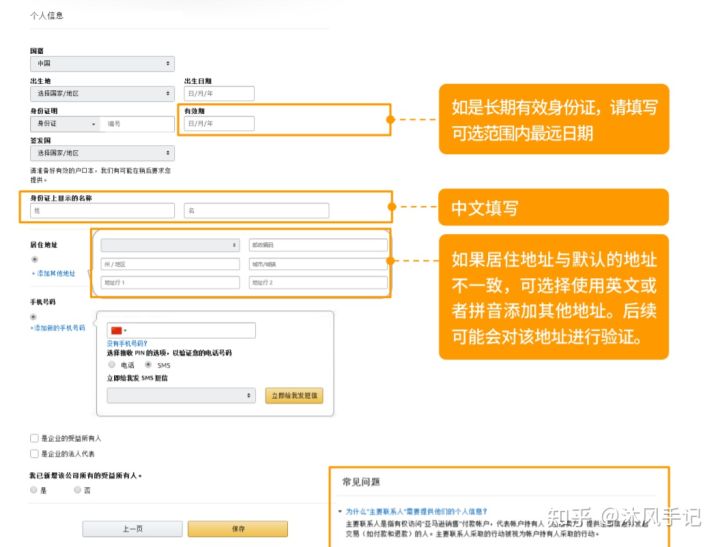Click the 保存 save button

238,529
